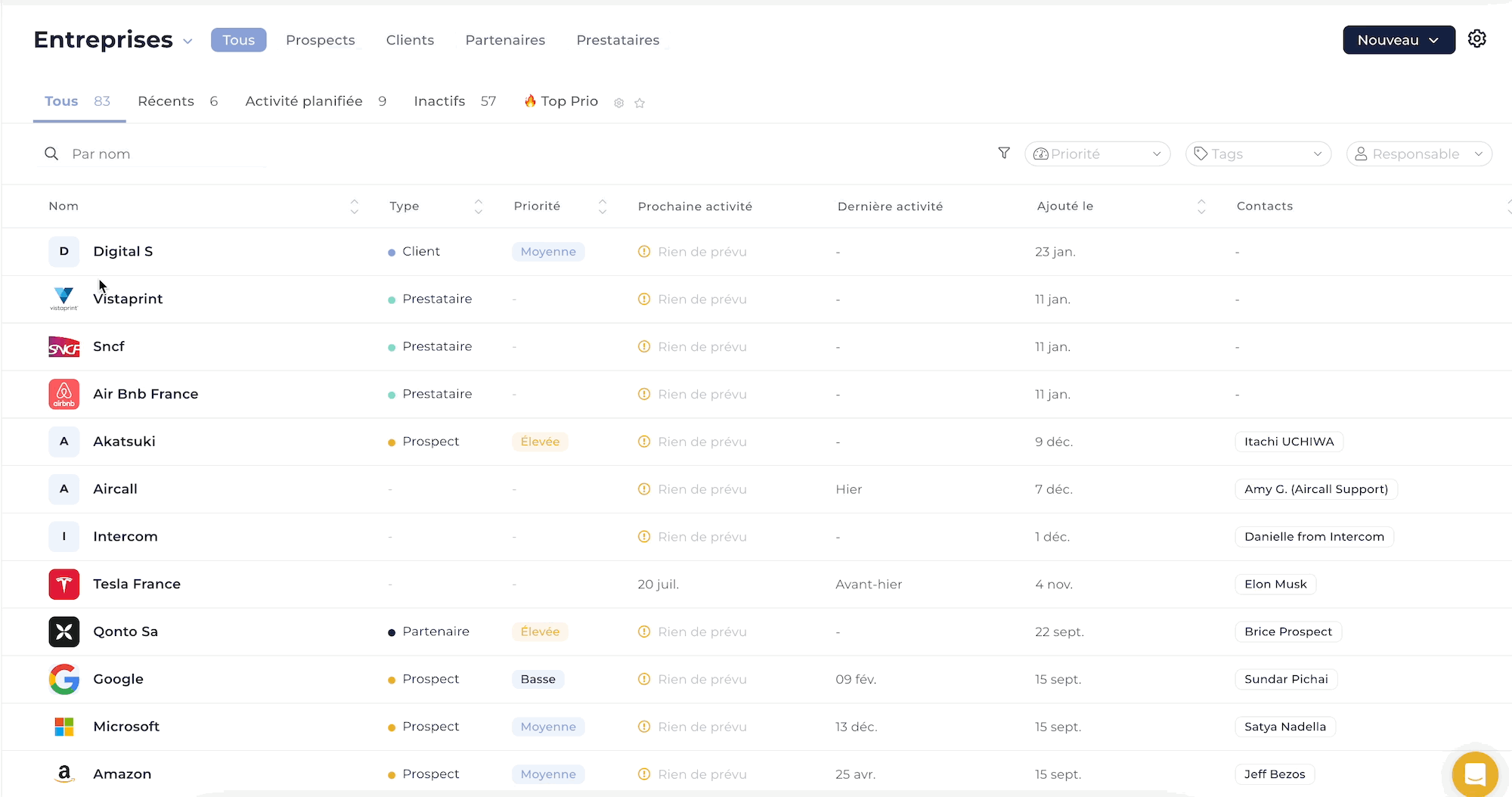This screenshot has height=797, width=1512.
Task: Click the Digital S letter avatar
Action: point(64,251)
